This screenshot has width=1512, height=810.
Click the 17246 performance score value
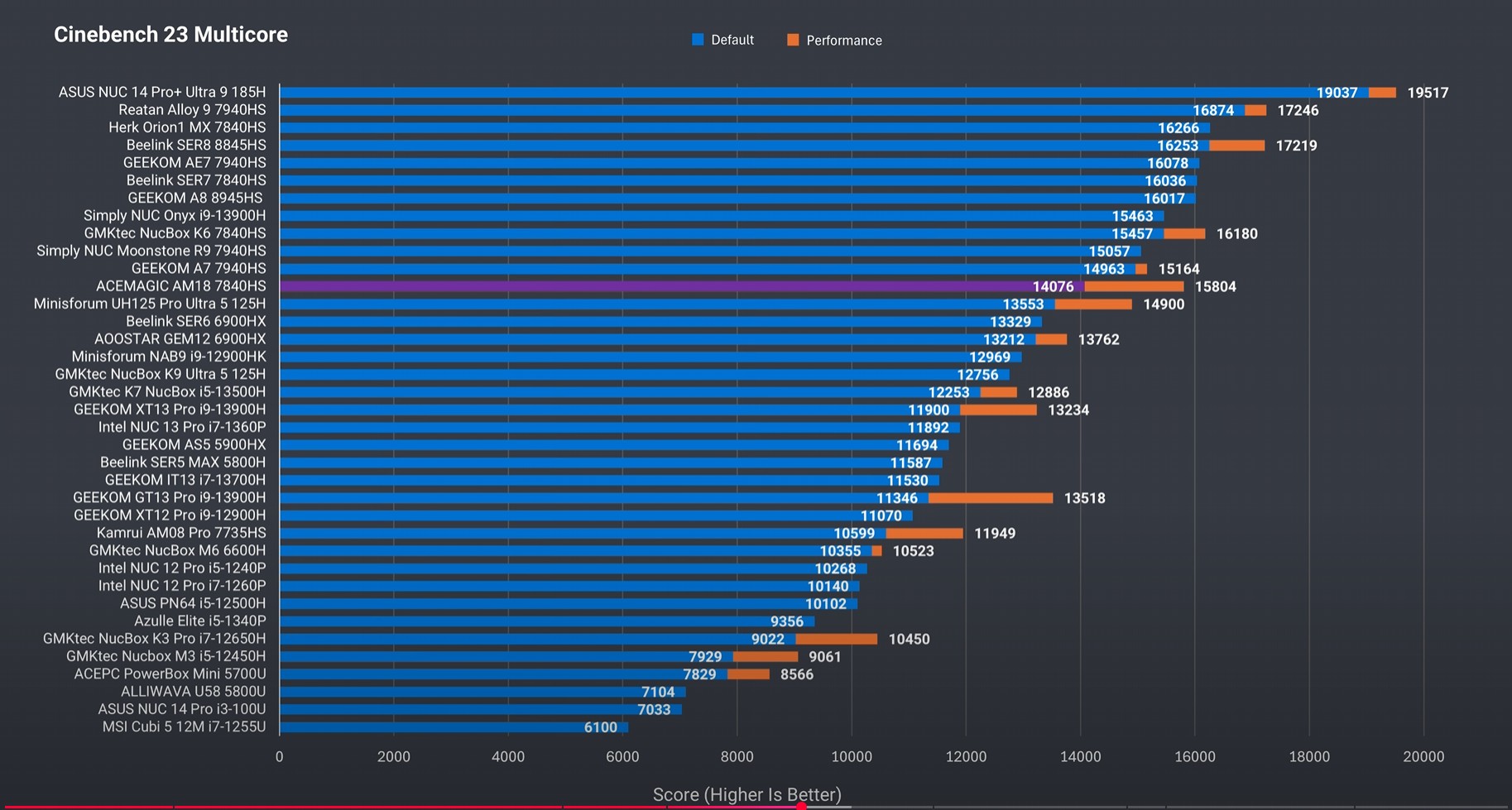point(1298,110)
